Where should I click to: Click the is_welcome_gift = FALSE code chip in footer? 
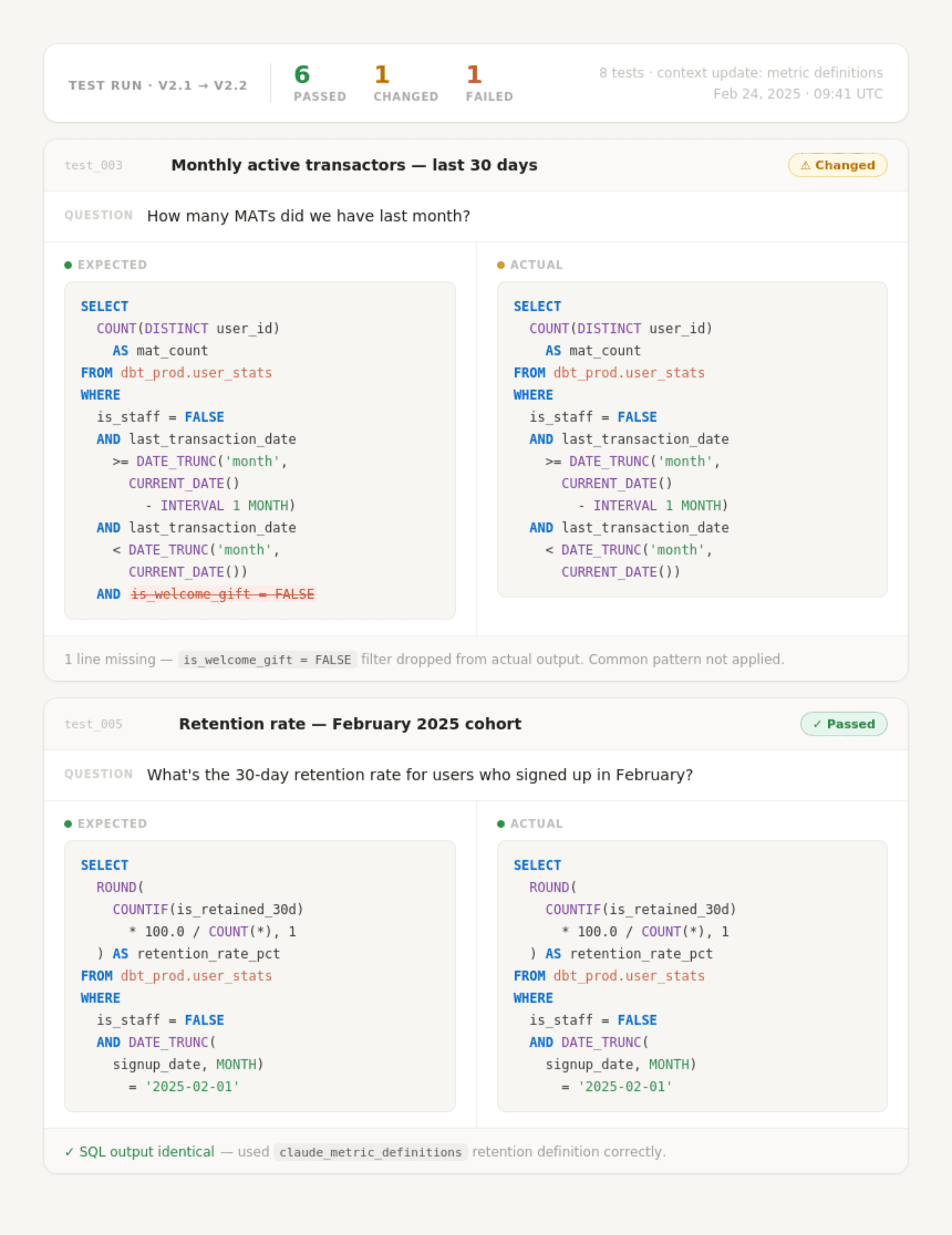tap(267, 660)
